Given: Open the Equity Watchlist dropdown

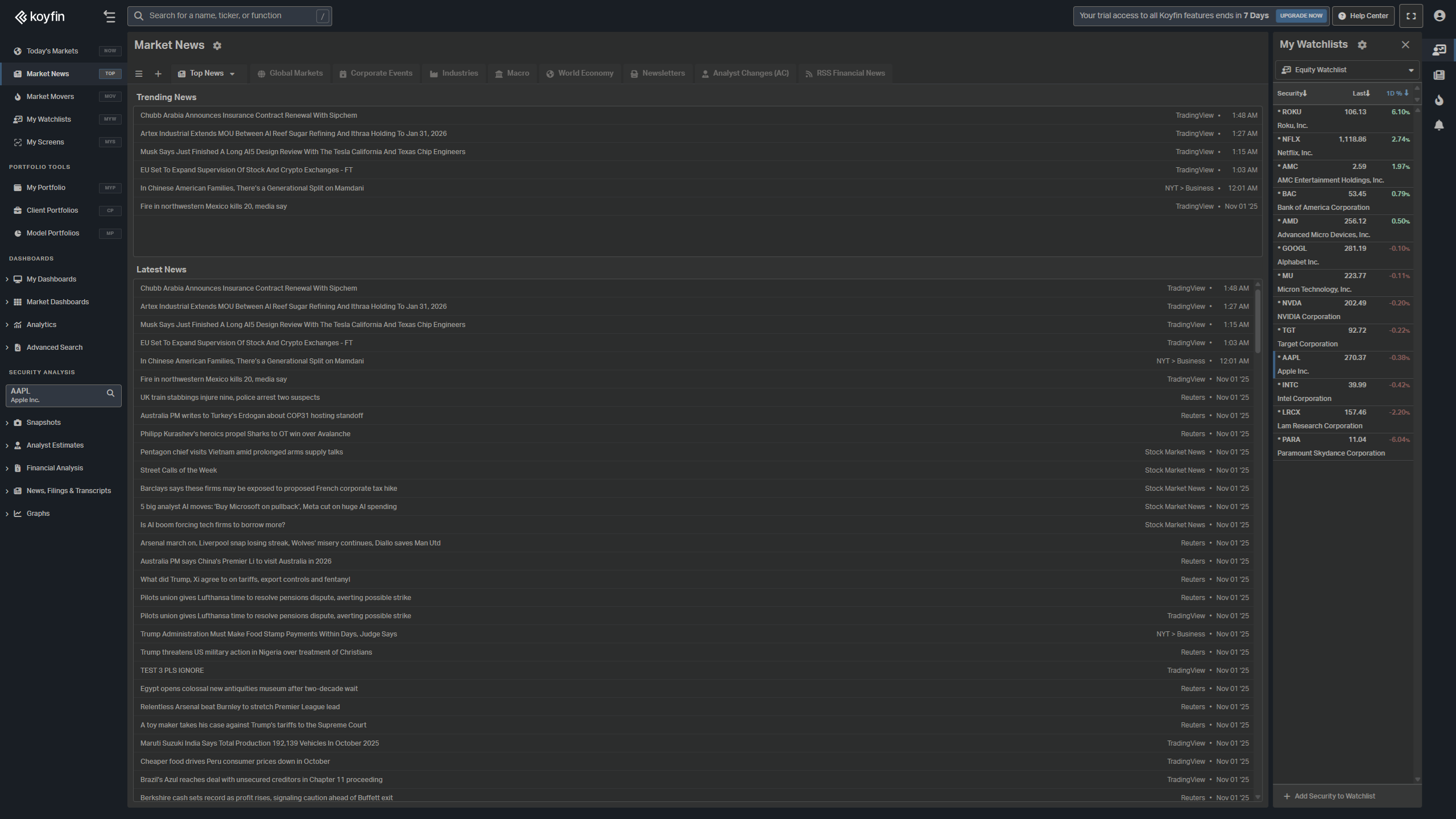Looking at the screenshot, I should 1347,70.
